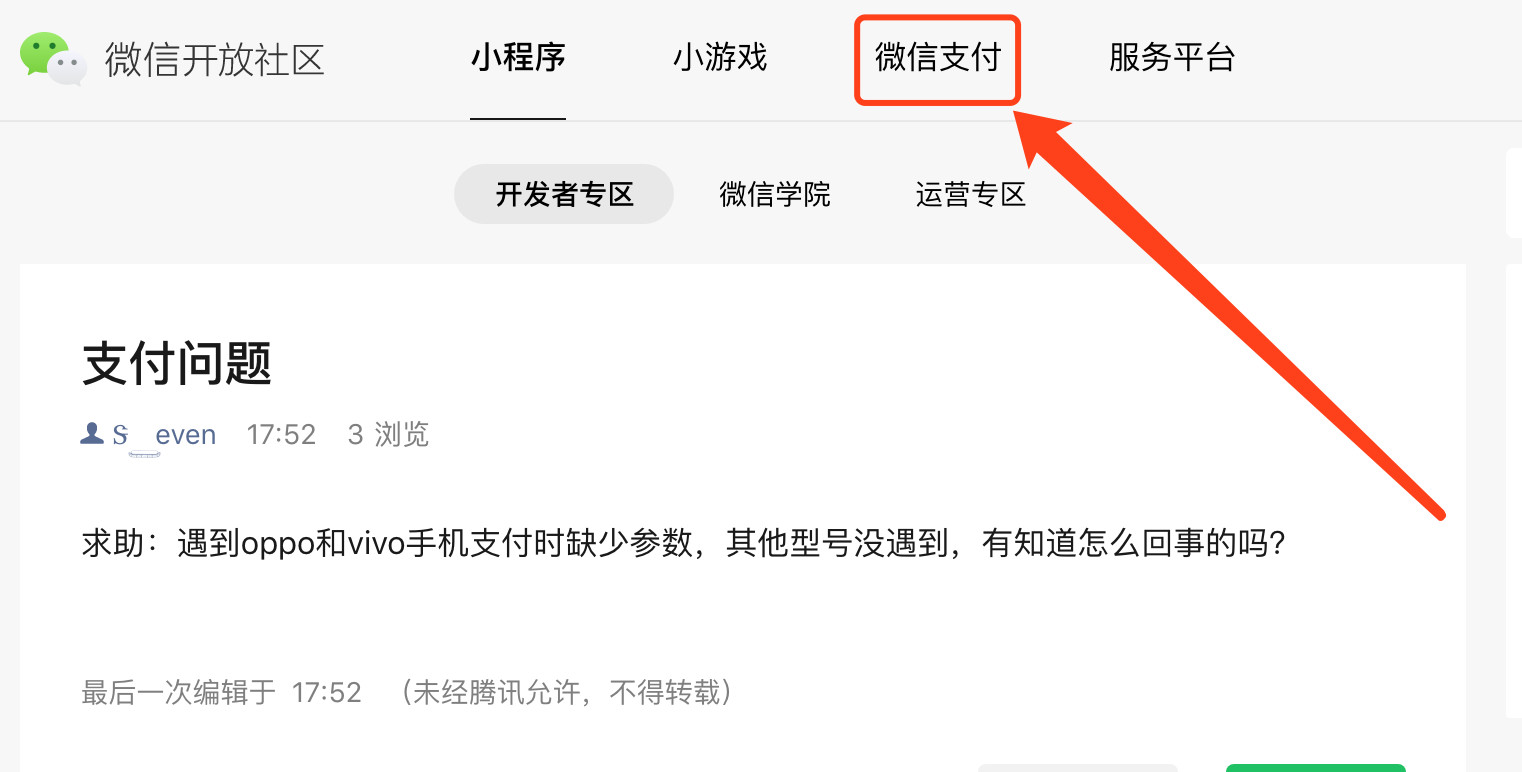Screen dimensions: 1522x772
Task: Go to the 服务平台 tab
Action: [x=1172, y=57]
